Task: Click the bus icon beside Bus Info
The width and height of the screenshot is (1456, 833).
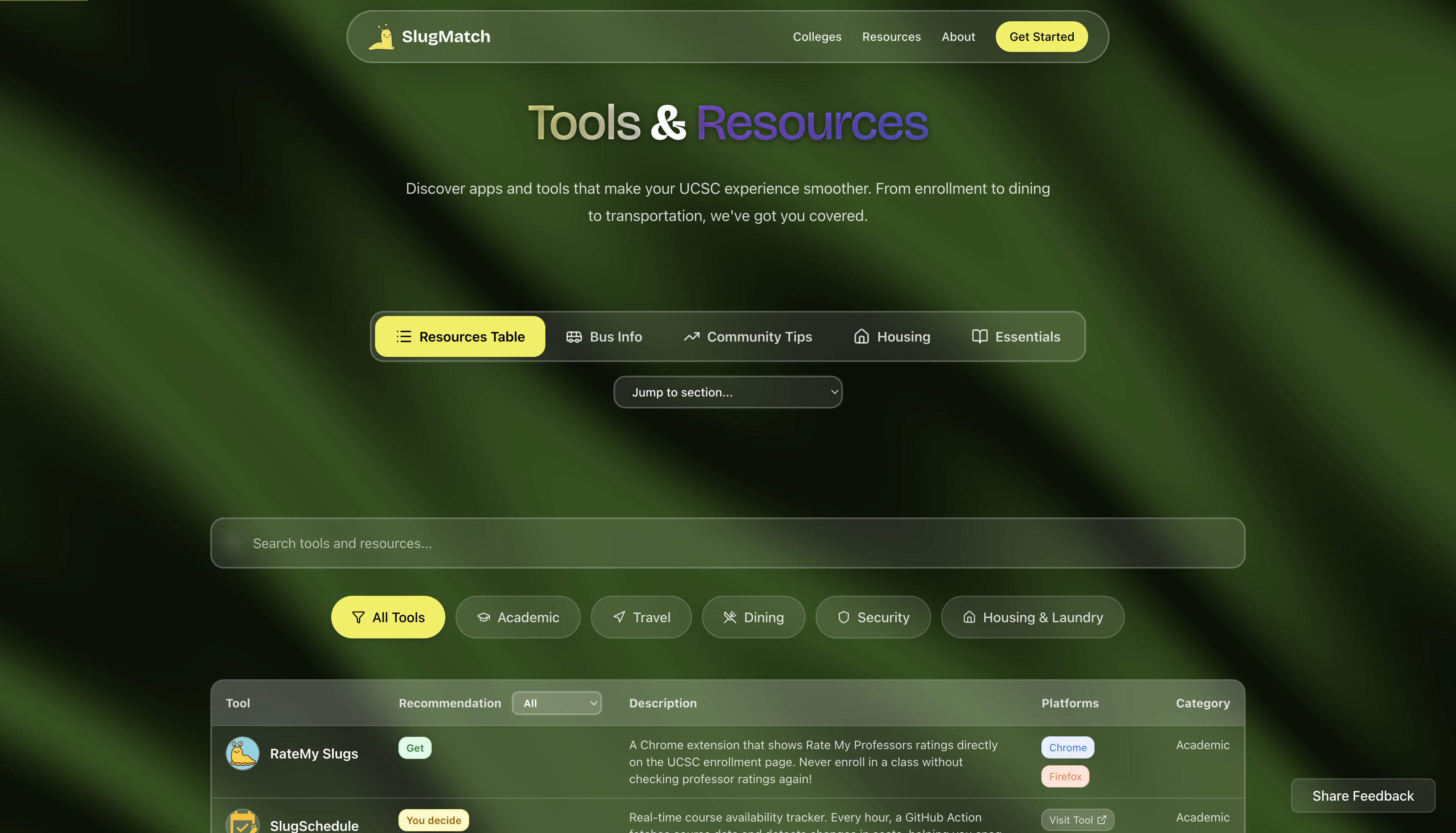Action: 573,336
